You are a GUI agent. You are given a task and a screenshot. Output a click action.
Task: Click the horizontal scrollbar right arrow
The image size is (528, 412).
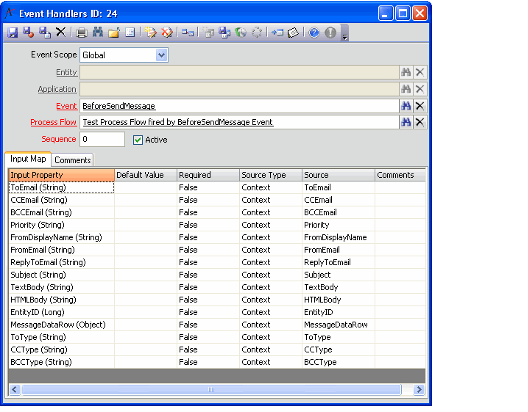click(419, 389)
